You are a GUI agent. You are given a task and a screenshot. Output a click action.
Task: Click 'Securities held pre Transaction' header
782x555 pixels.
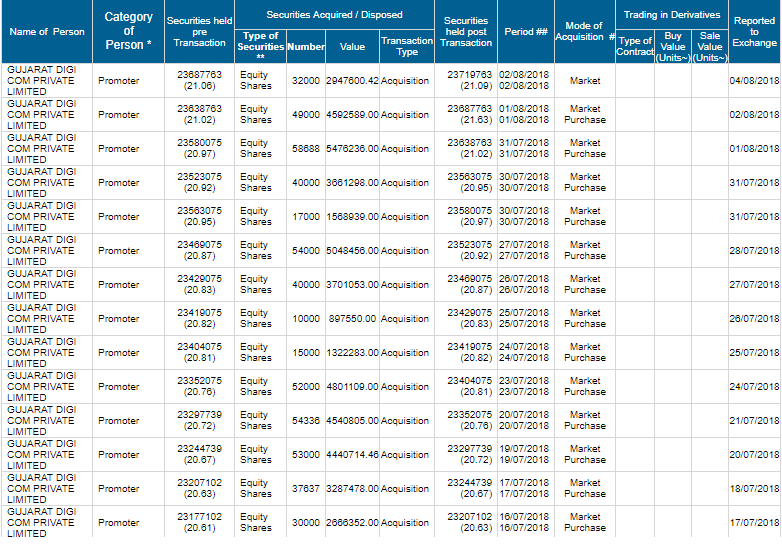pyautogui.click(x=199, y=31)
